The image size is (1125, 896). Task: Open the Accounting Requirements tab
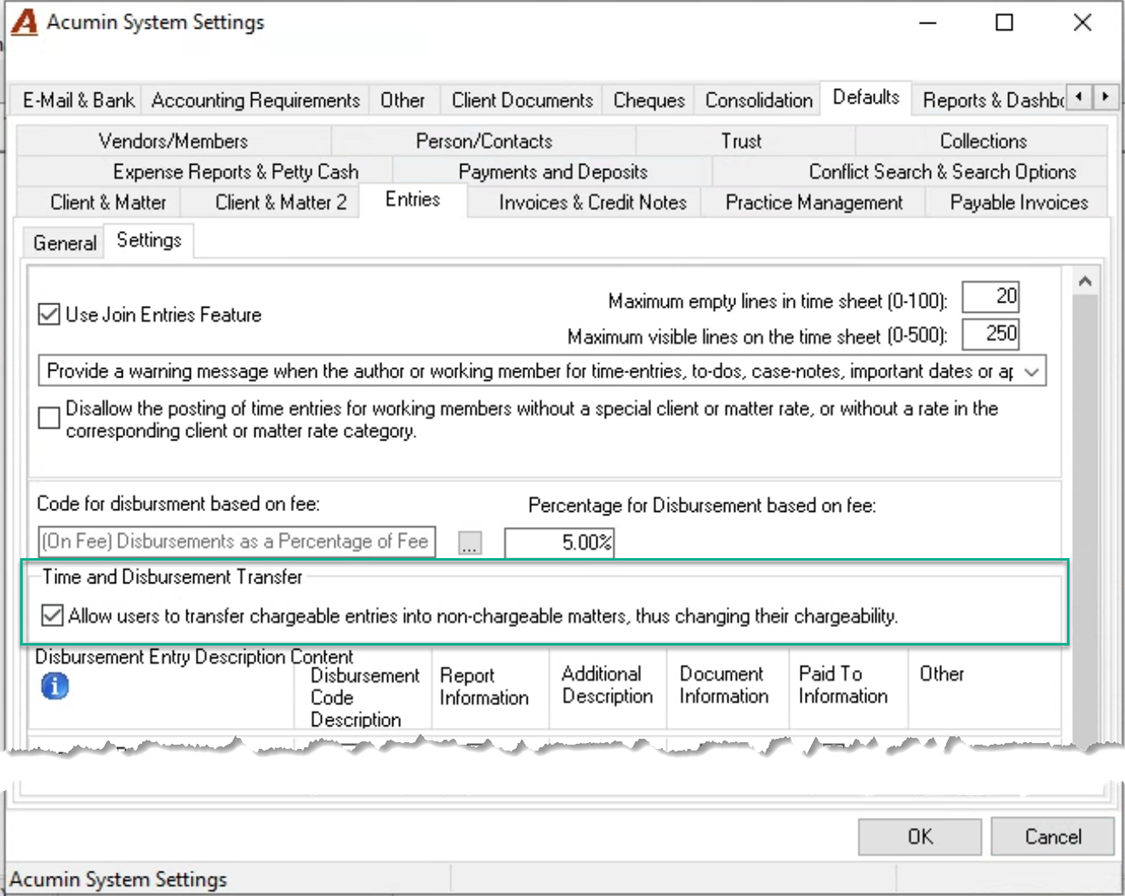(255, 100)
